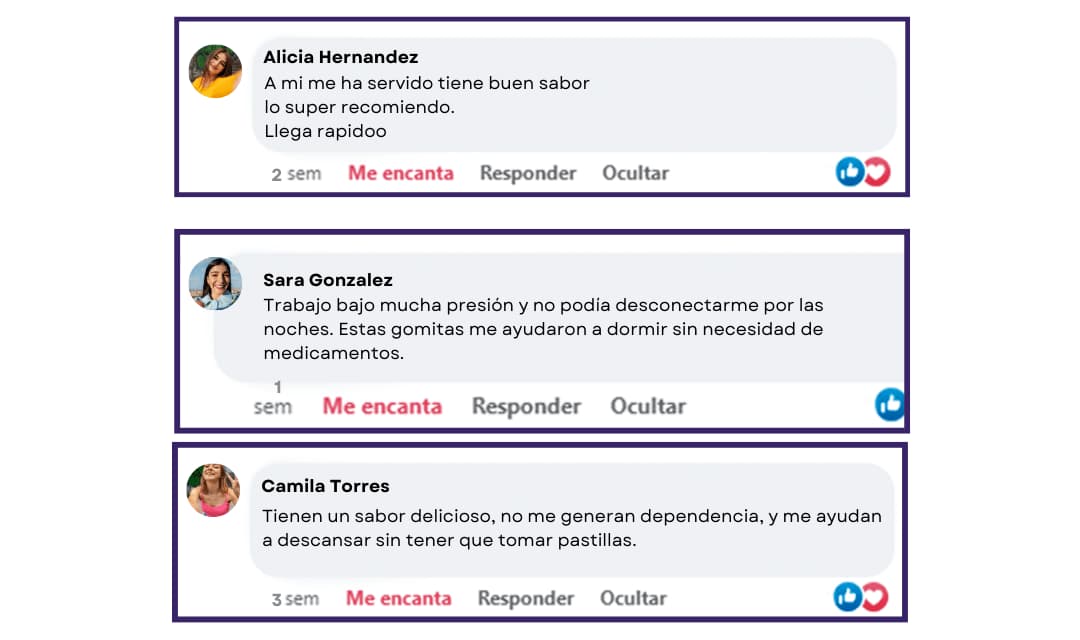Click Responder under Sara Gonzalez's comment

pyautogui.click(x=526, y=406)
